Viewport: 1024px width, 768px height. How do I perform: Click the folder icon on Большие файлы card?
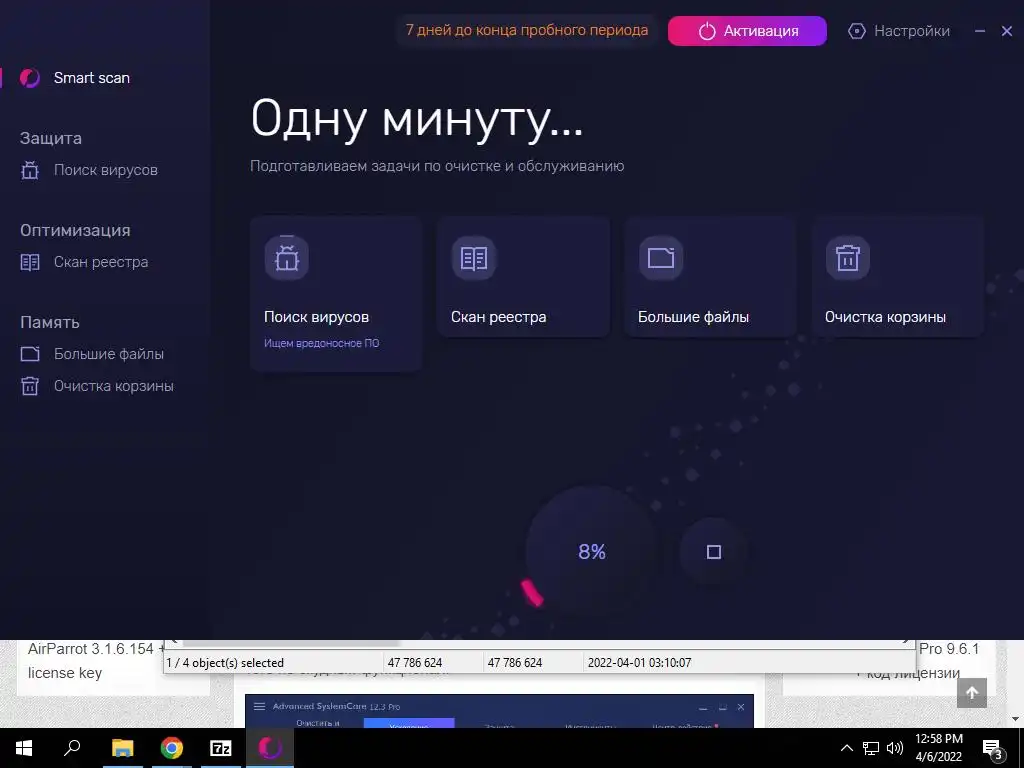coord(661,258)
